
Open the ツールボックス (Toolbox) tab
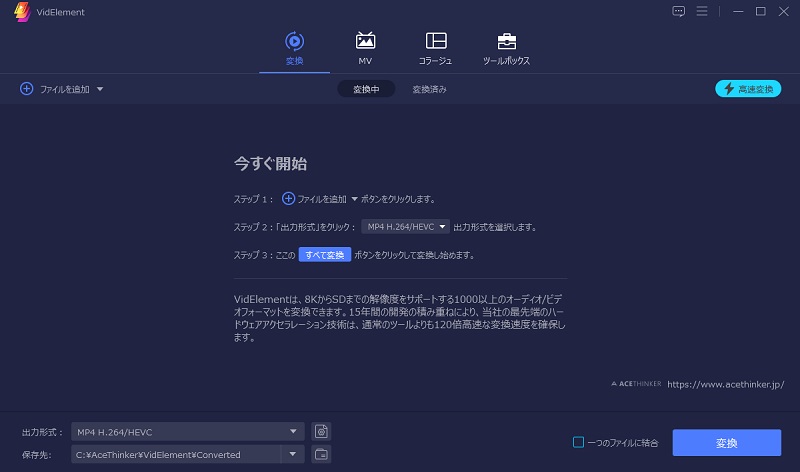[506, 49]
